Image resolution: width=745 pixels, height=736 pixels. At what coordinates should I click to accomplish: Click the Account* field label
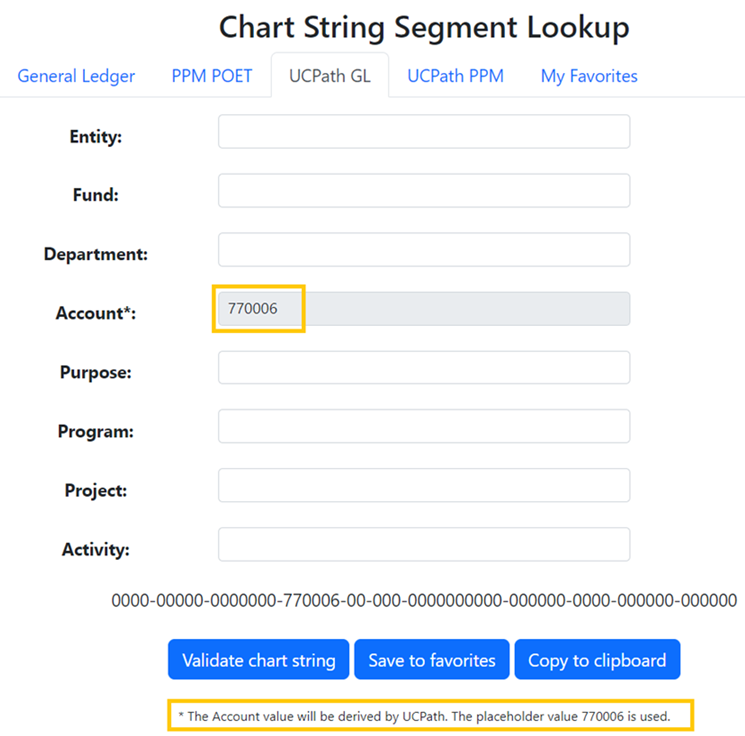pos(96,313)
